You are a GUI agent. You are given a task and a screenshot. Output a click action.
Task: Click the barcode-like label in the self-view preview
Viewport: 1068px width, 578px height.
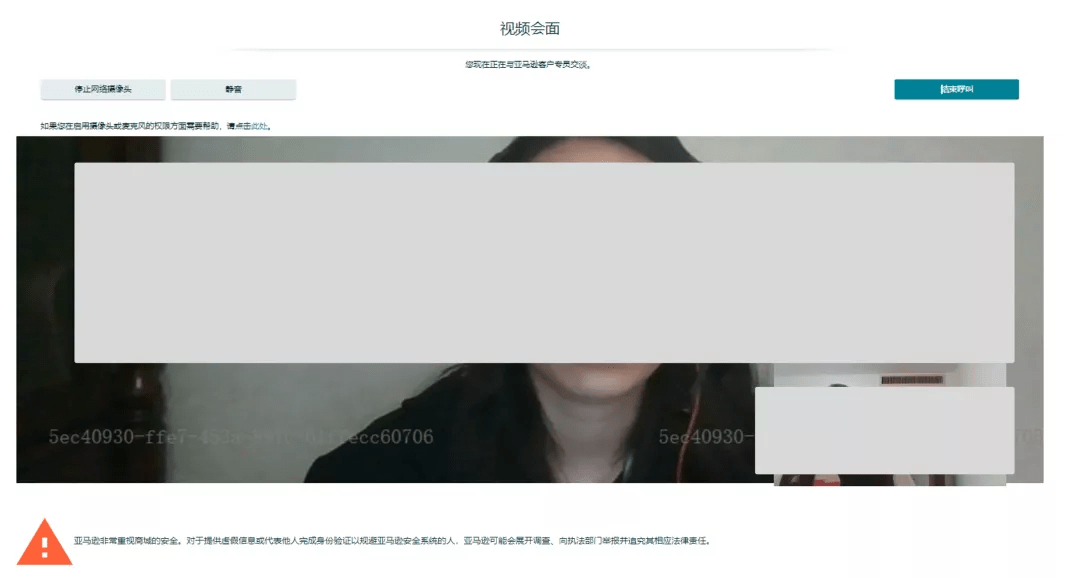pyautogui.click(x=912, y=380)
